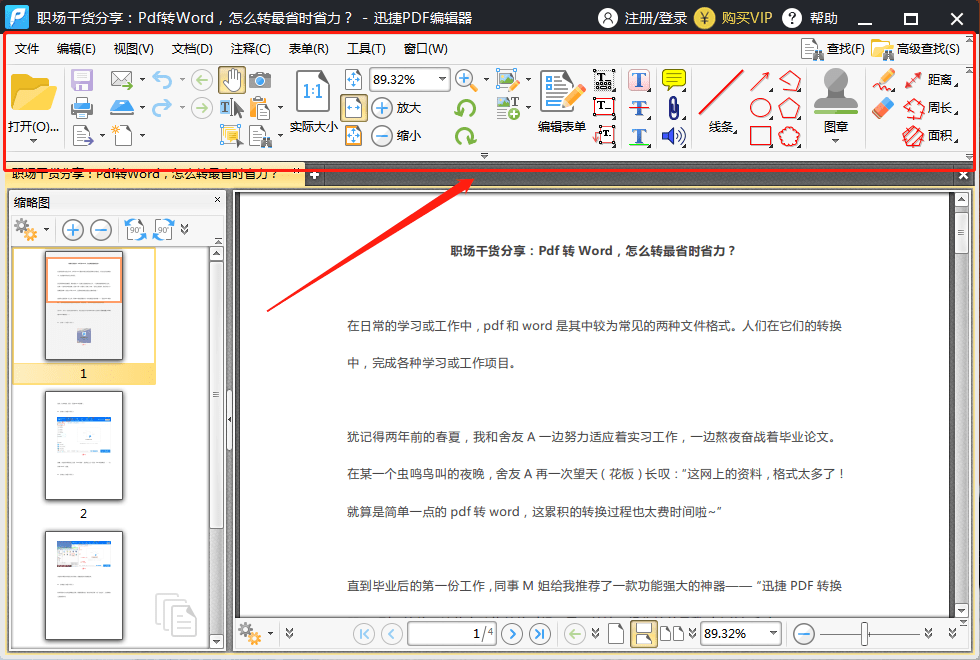
Task: Click the print document icon
Action: [82, 108]
